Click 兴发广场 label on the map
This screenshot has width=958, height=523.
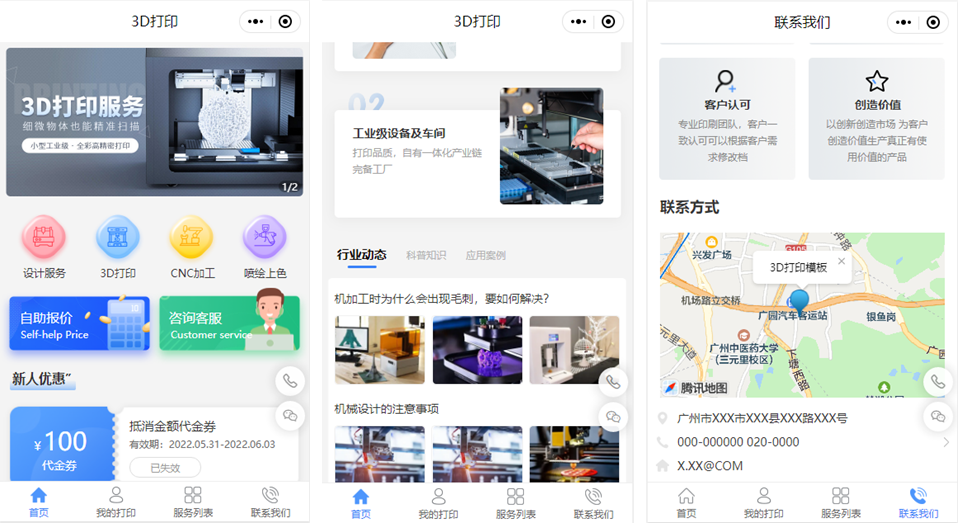[x=711, y=254]
